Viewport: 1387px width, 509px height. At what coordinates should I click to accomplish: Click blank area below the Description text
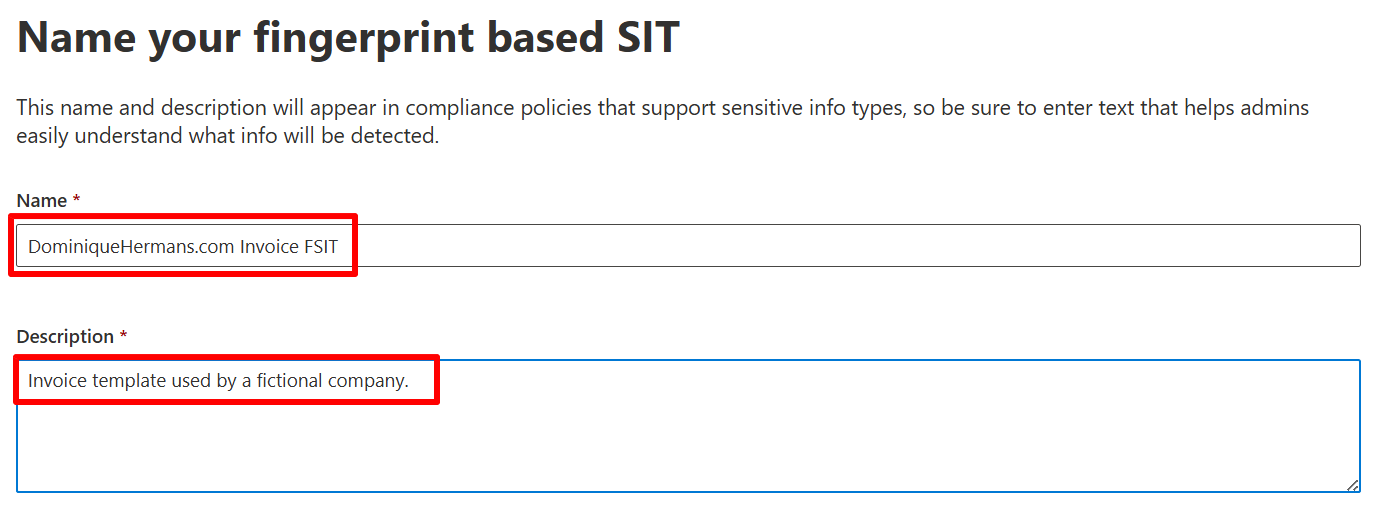point(688,450)
